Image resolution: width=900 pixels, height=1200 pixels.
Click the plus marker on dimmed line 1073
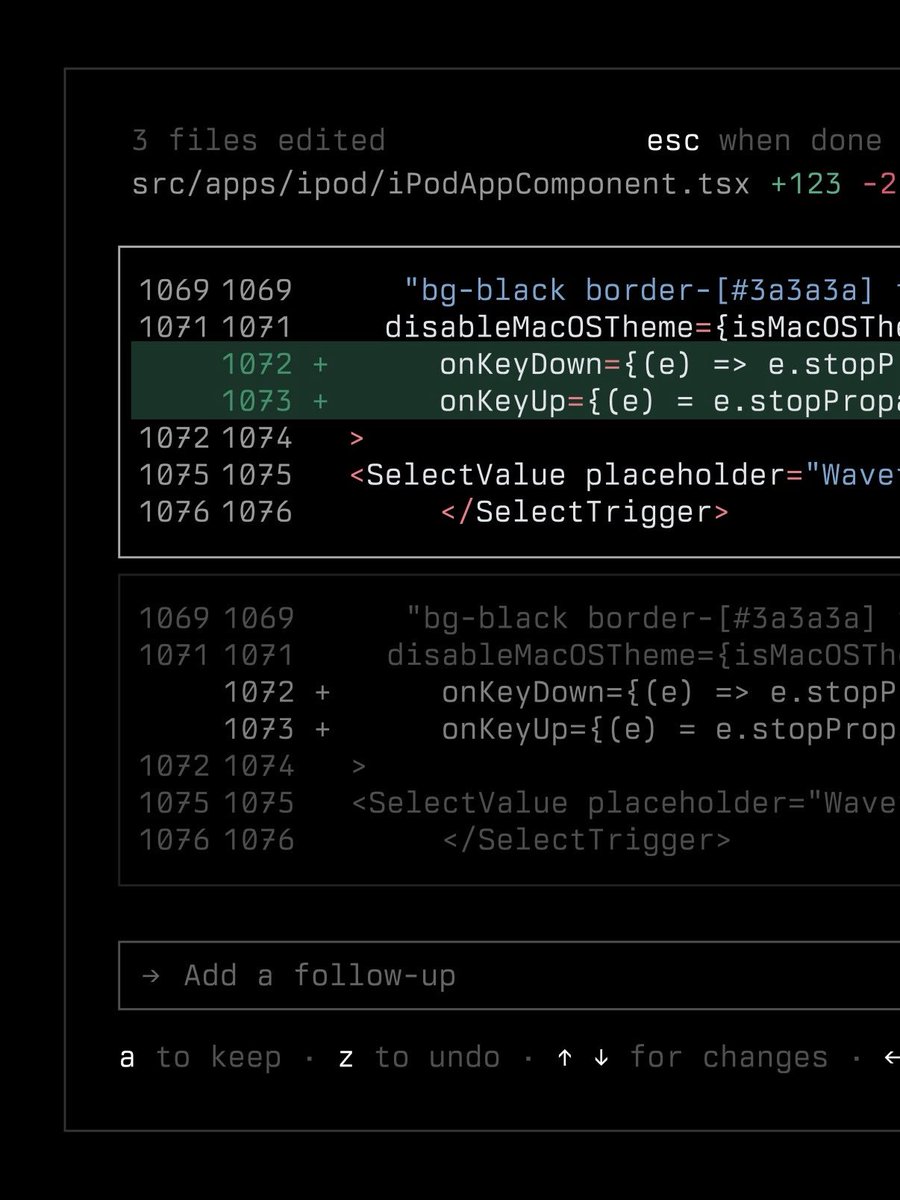click(322, 729)
